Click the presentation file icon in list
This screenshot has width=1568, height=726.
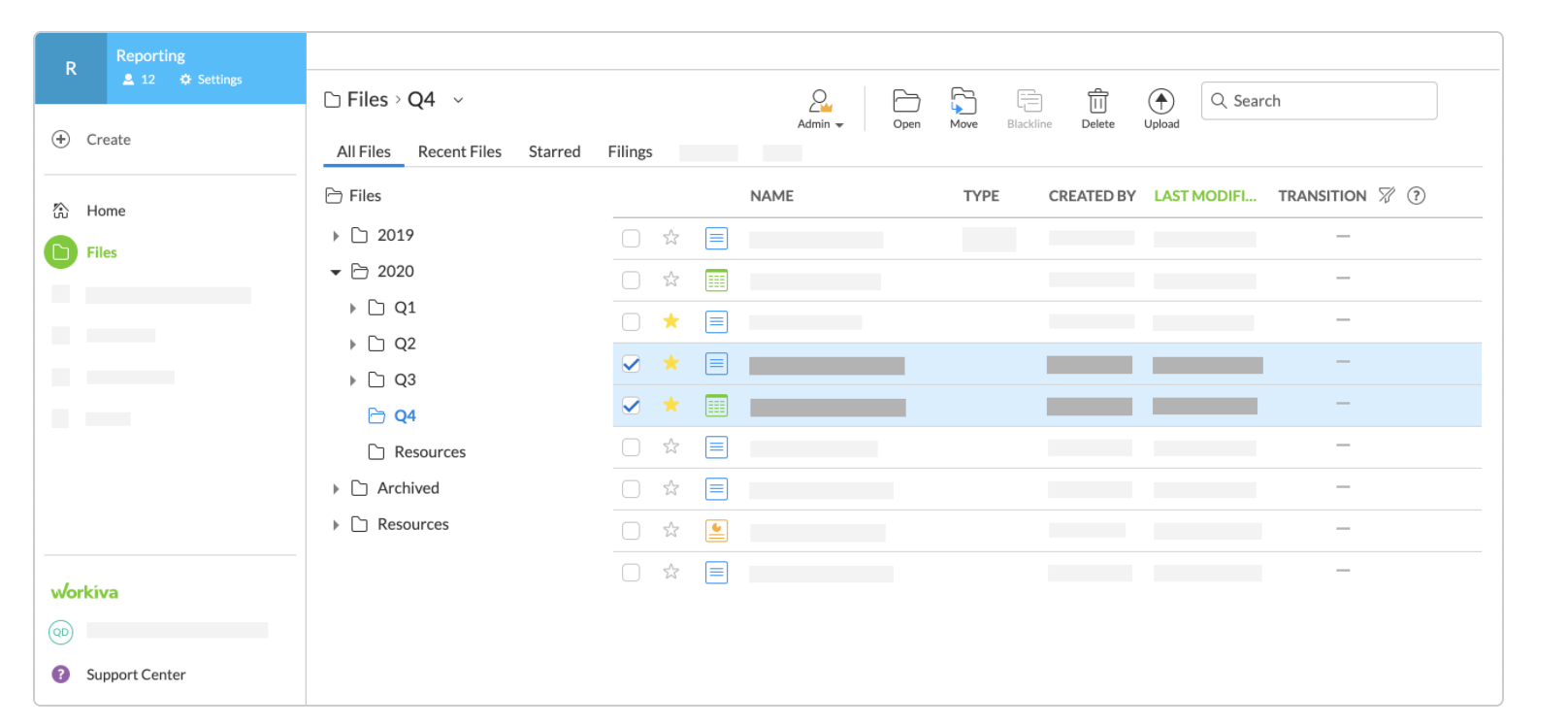pos(716,531)
